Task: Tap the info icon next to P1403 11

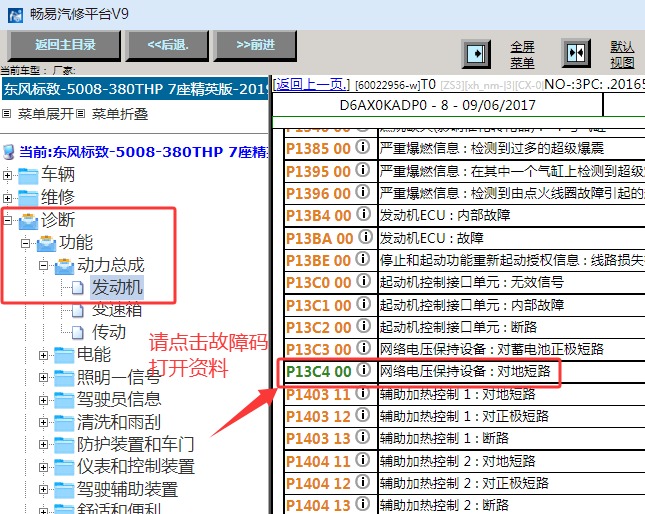Action: (362, 393)
